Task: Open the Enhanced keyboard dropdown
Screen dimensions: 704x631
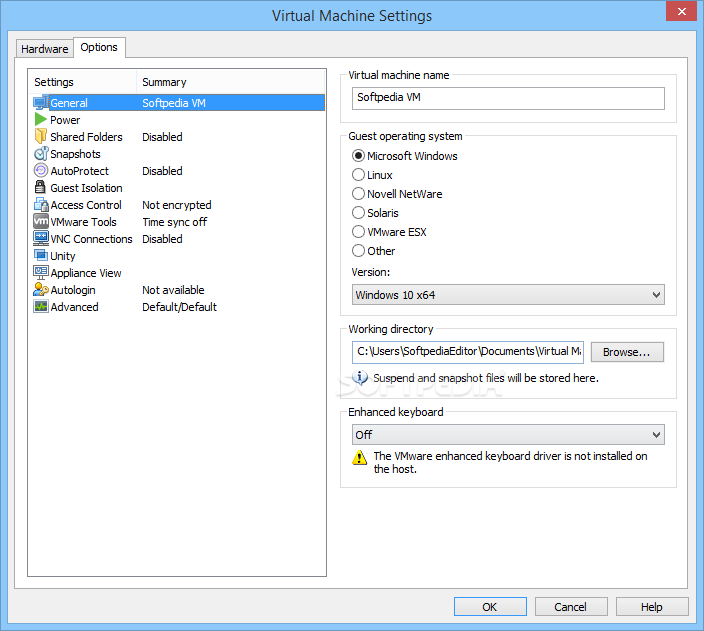Action: (508, 435)
